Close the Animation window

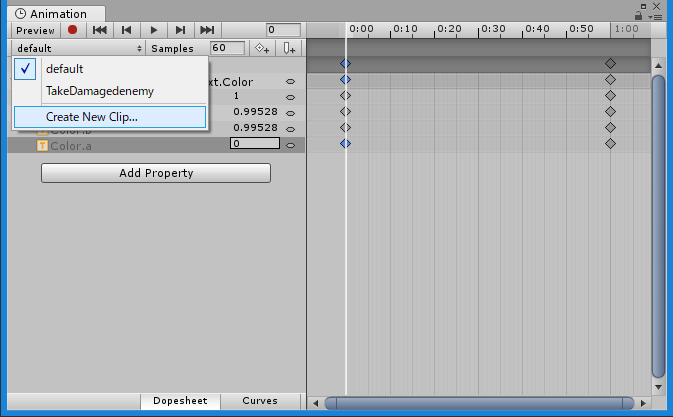pos(657,6)
